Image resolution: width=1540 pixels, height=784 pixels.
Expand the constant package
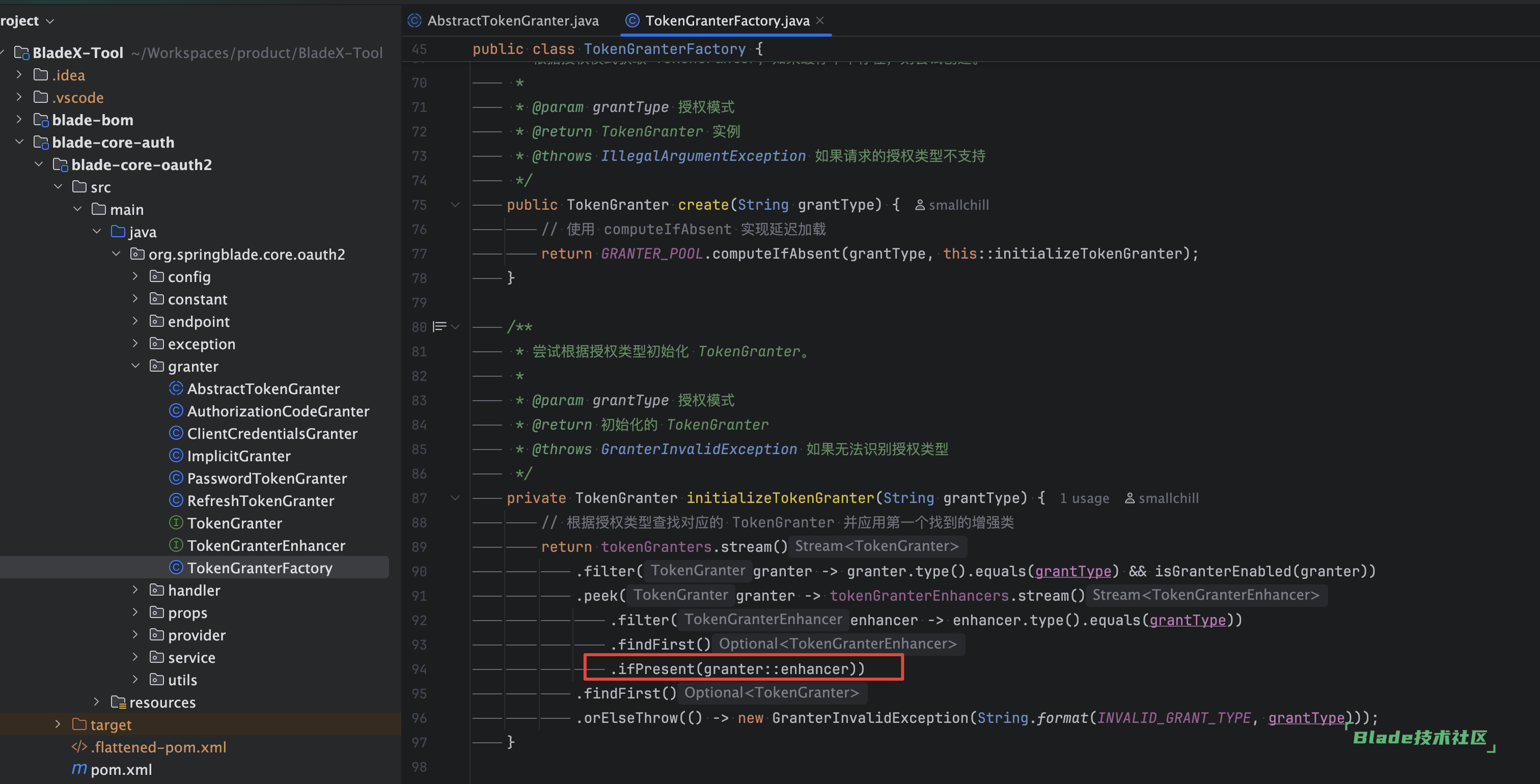[135, 299]
